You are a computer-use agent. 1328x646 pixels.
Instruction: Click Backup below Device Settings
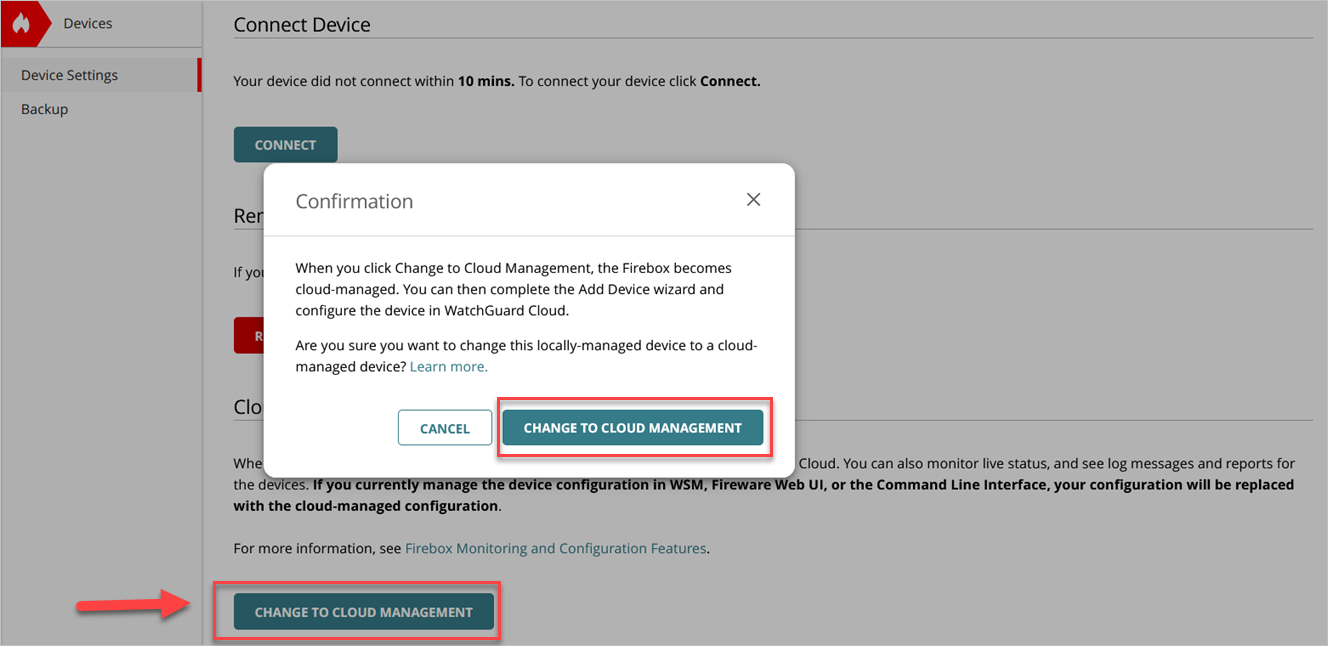tap(44, 108)
